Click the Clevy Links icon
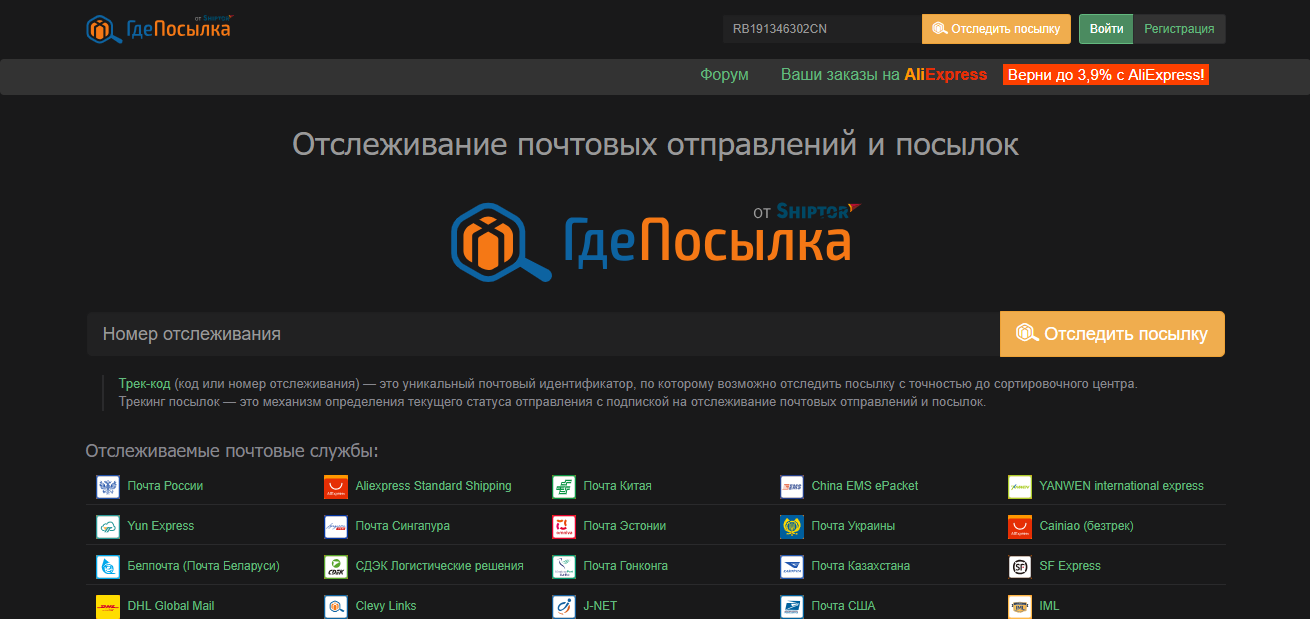Viewport: 1310px width, 619px height. (x=336, y=607)
